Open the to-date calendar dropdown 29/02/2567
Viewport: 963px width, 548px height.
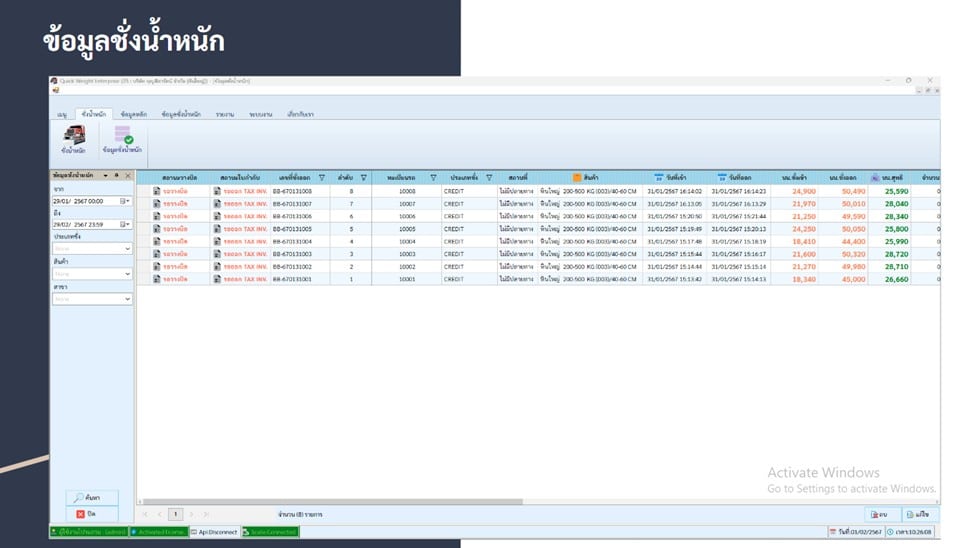(125, 224)
